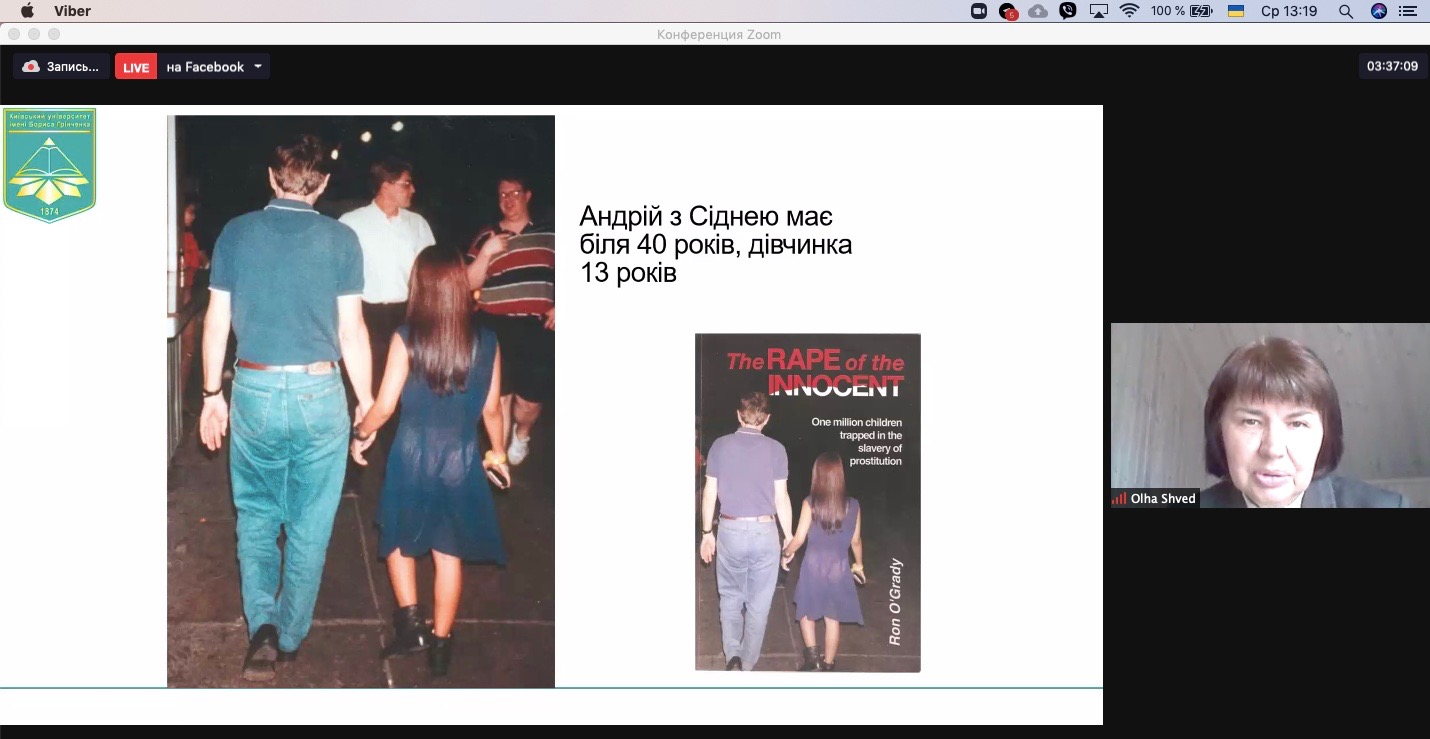Open the Wi-Fi status menu

point(1130,11)
